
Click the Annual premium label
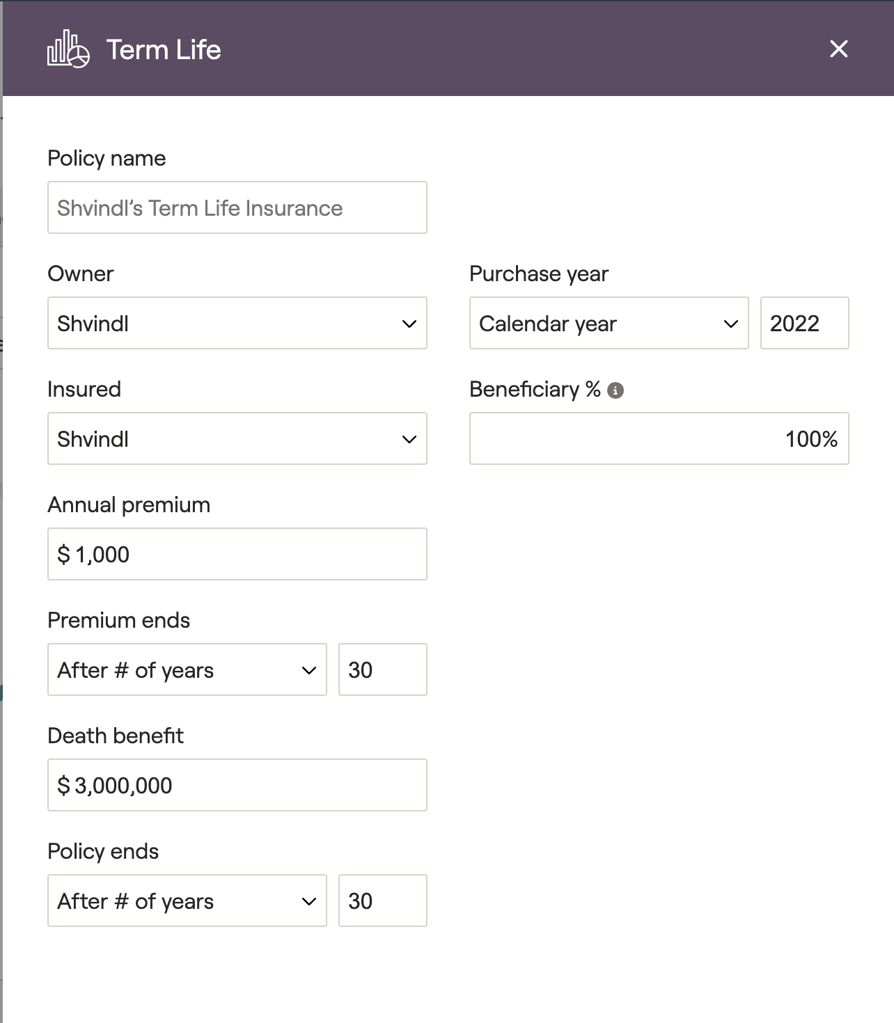point(129,505)
